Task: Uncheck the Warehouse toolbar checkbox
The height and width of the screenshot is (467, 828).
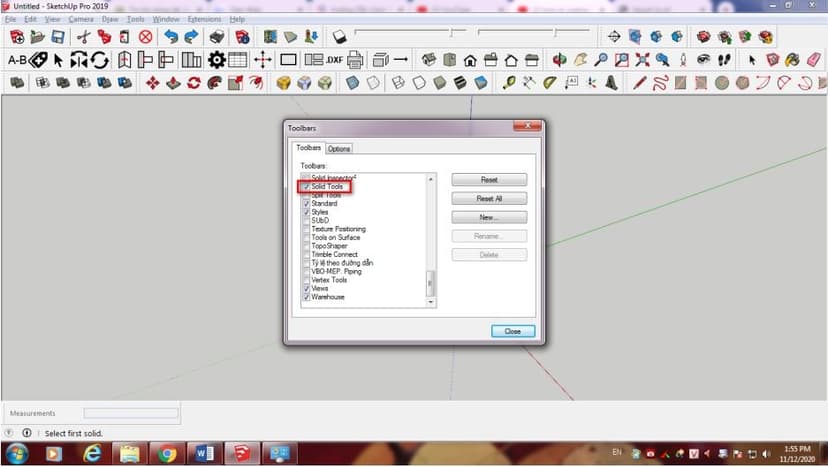Action: (x=306, y=297)
